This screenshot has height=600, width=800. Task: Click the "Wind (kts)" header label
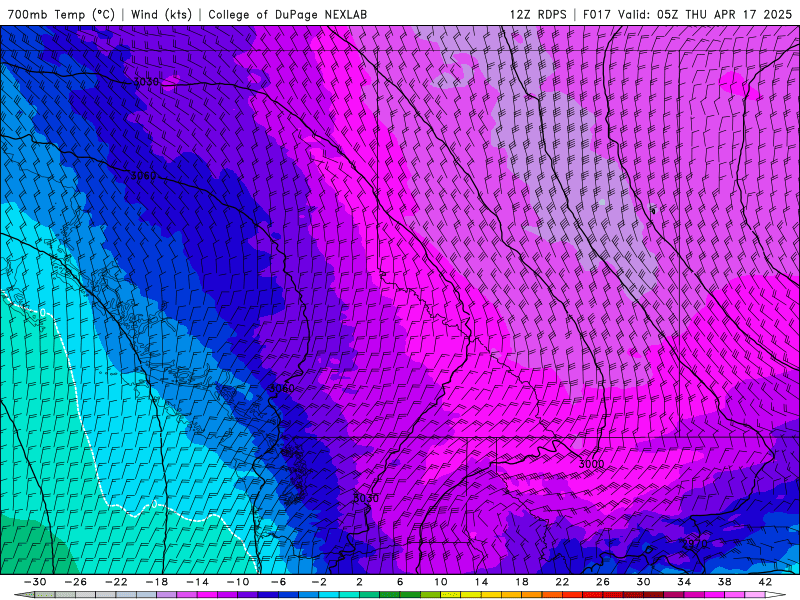point(161,14)
